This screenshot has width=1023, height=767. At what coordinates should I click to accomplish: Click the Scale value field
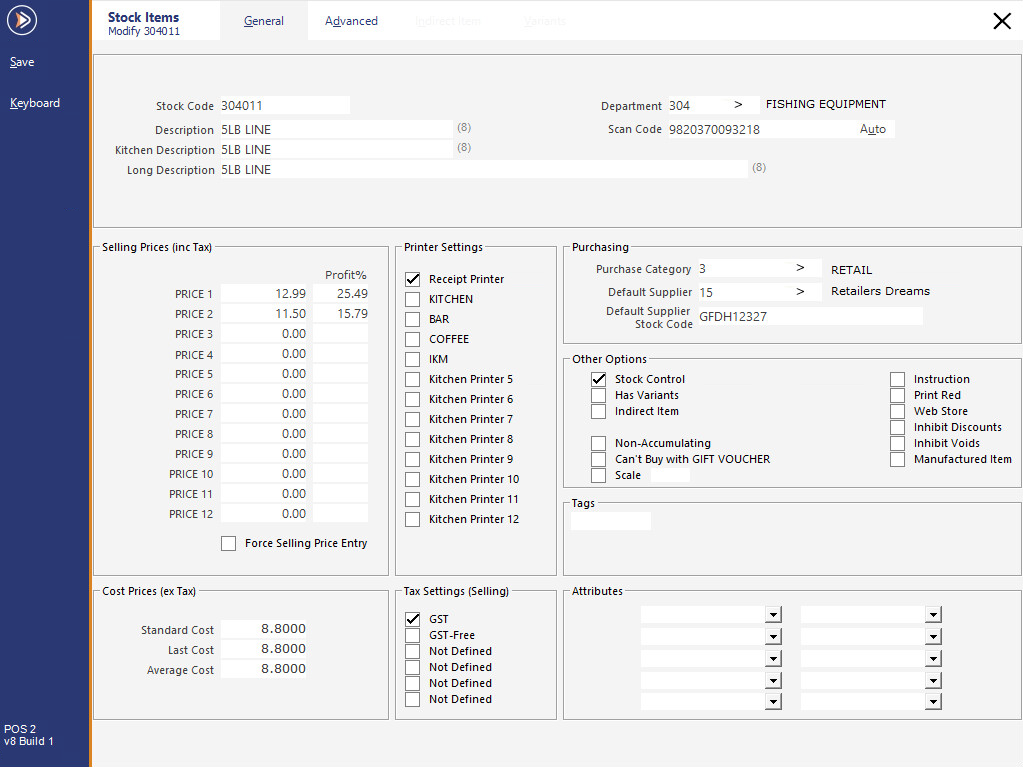click(670, 475)
